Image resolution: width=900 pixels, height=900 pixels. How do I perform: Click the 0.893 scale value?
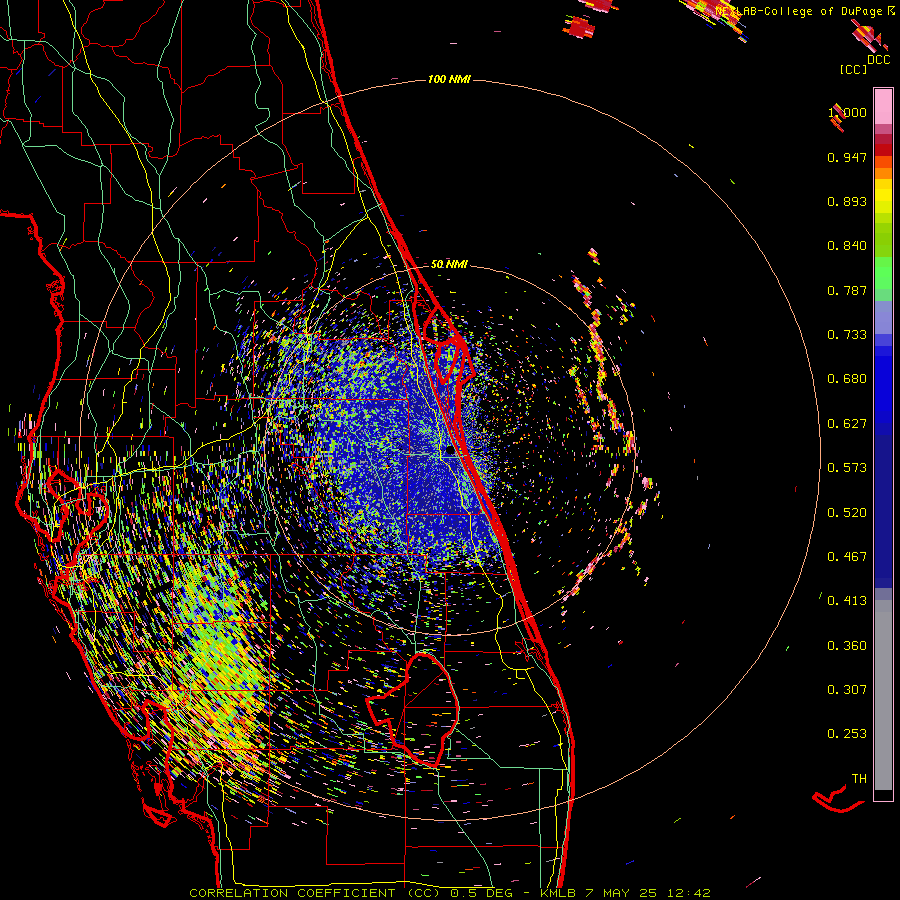coord(847,201)
